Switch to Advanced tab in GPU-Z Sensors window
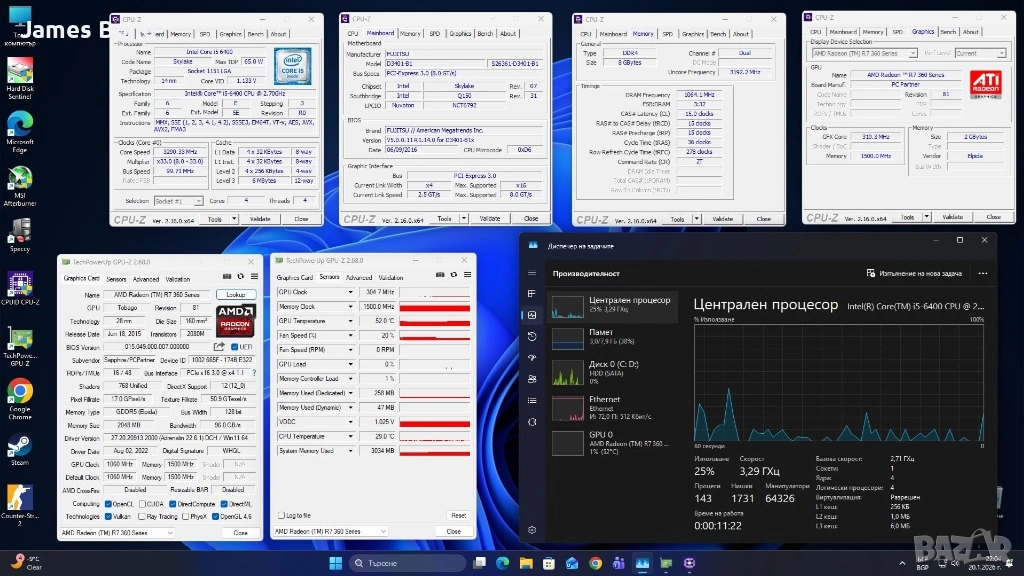The image size is (1024, 576). [358, 277]
